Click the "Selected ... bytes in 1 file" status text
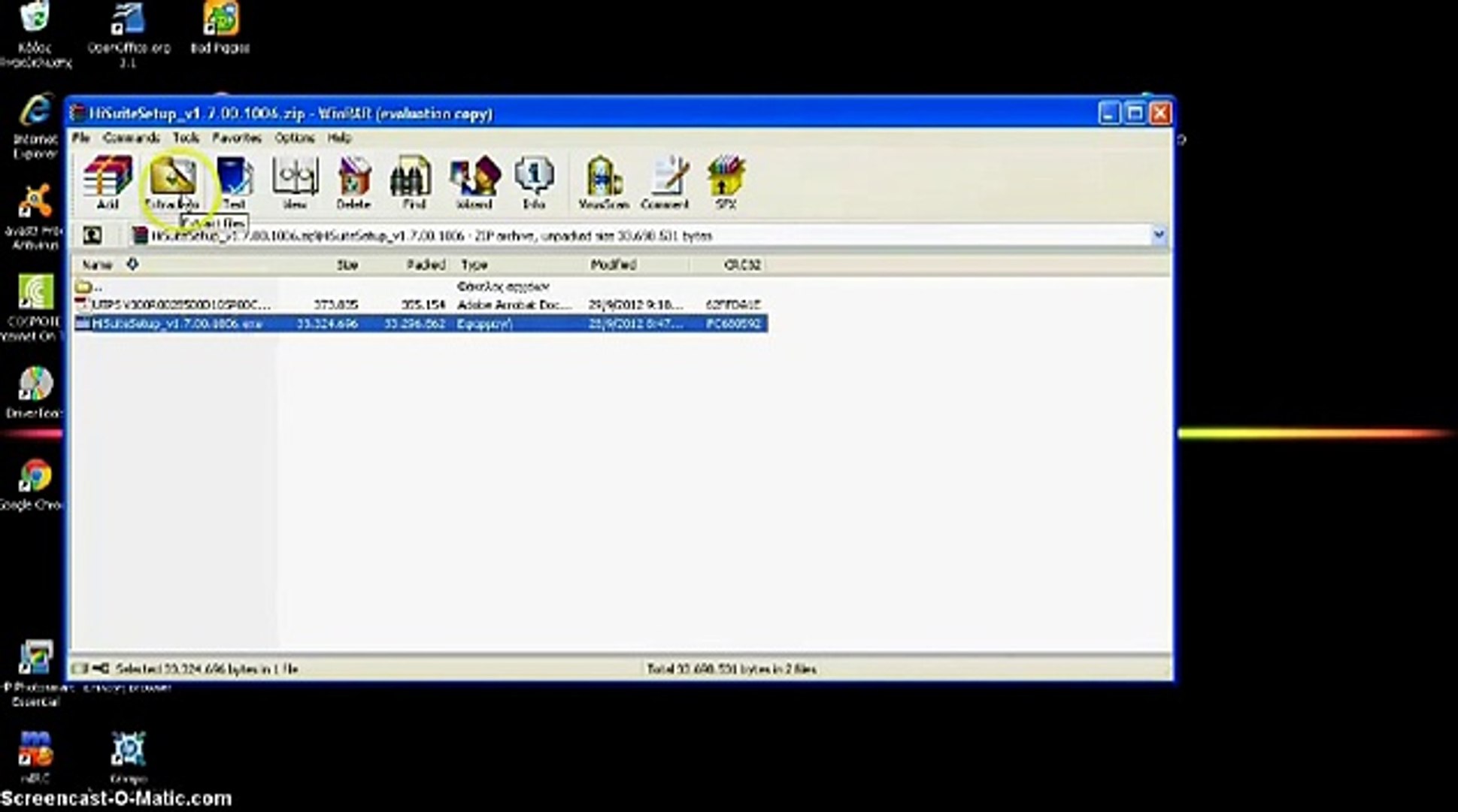Image resolution: width=1458 pixels, height=812 pixels. click(207, 668)
